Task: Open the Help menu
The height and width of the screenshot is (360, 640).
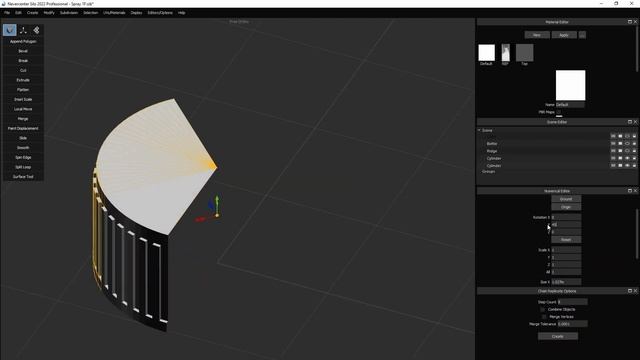Action: click(x=182, y=13)
